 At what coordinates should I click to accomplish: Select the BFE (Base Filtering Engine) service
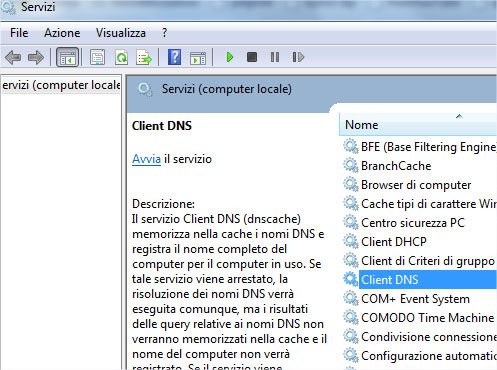tap(429, 147)
